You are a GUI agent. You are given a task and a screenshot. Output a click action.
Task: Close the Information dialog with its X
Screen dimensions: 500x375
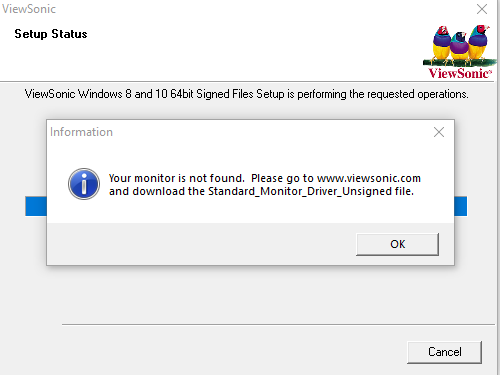click(439, 132)
